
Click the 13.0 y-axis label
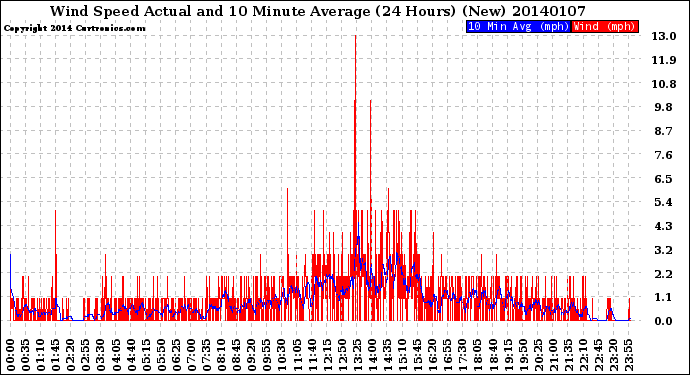(x=664, y=36)
